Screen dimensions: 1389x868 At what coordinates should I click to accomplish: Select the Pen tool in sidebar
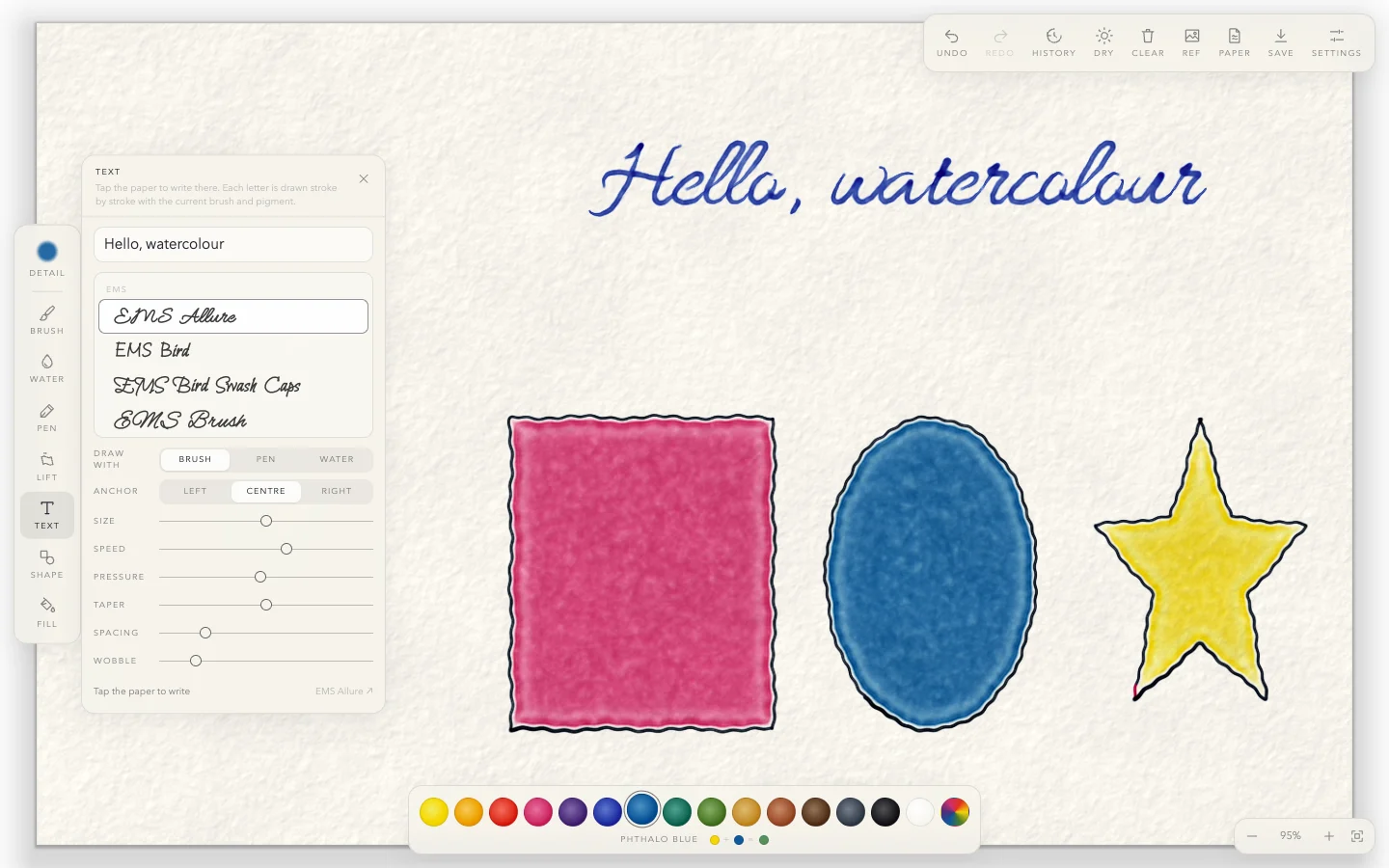[x=46, y=418]
